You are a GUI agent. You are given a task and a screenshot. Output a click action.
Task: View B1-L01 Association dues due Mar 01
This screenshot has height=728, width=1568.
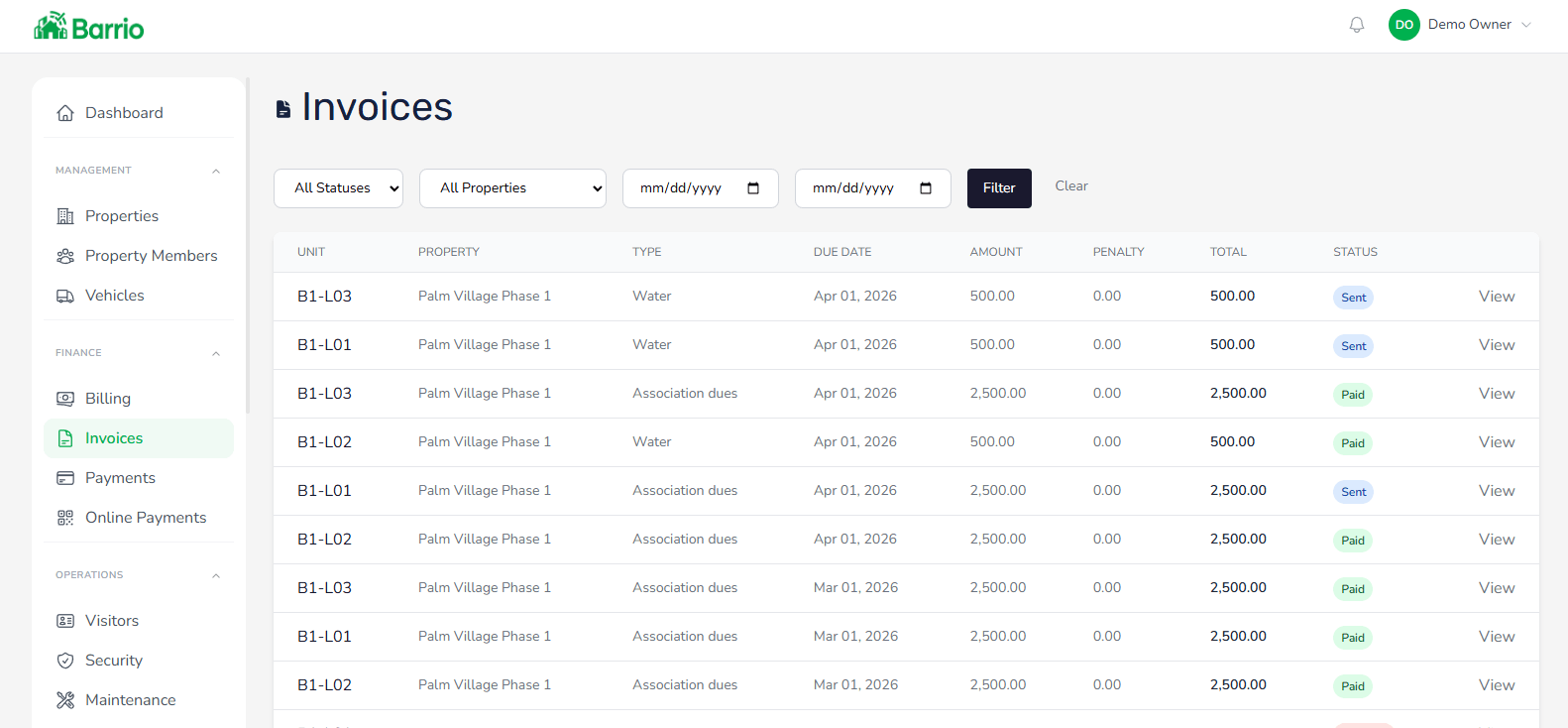[1497, 637]
